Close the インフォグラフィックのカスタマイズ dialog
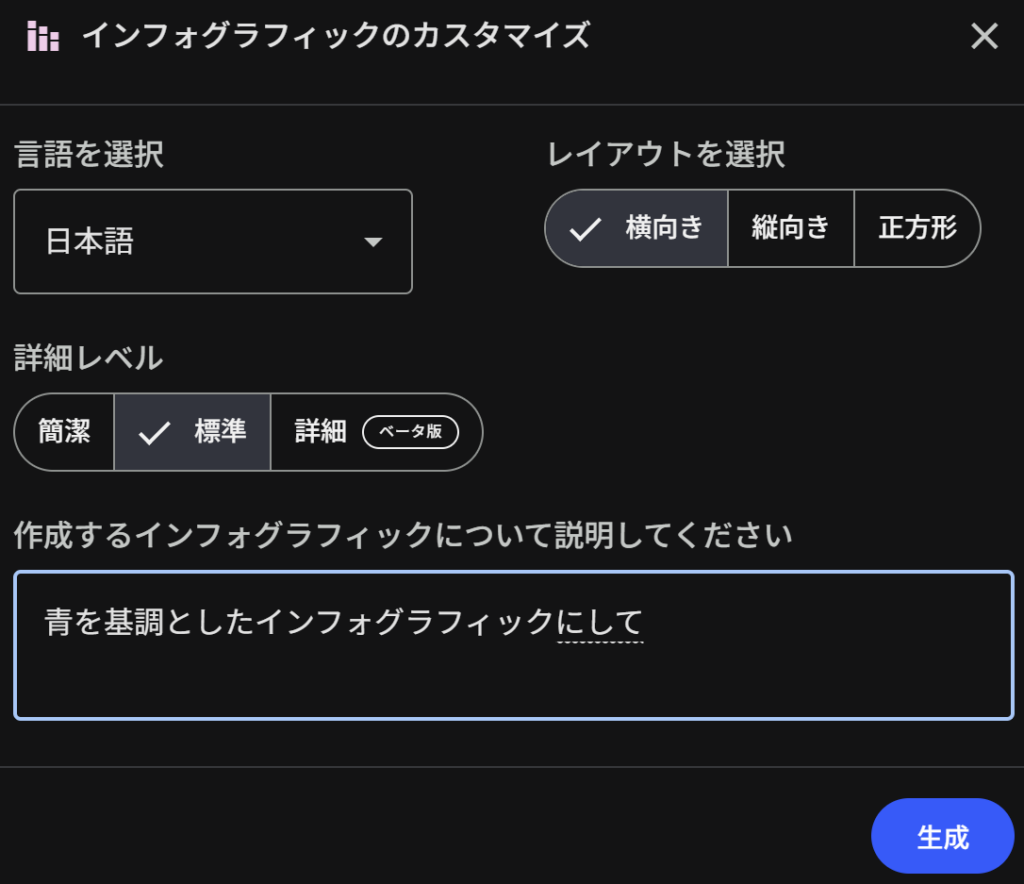 pyautogui.click(x=984, y=37)
